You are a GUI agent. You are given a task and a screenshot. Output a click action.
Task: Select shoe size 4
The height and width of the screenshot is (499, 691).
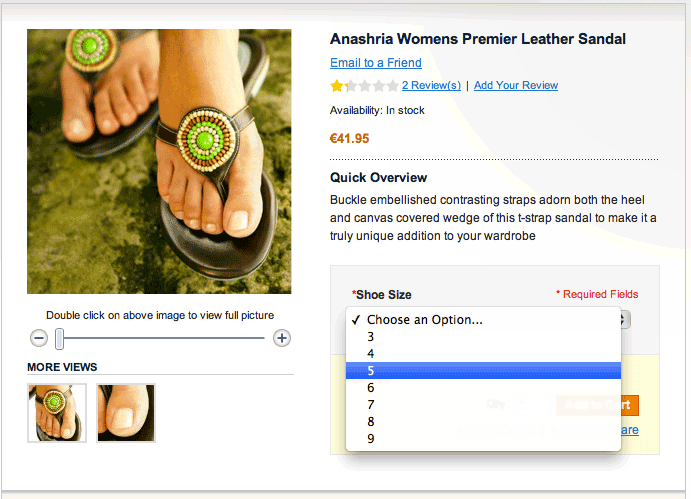click(371, 354)
